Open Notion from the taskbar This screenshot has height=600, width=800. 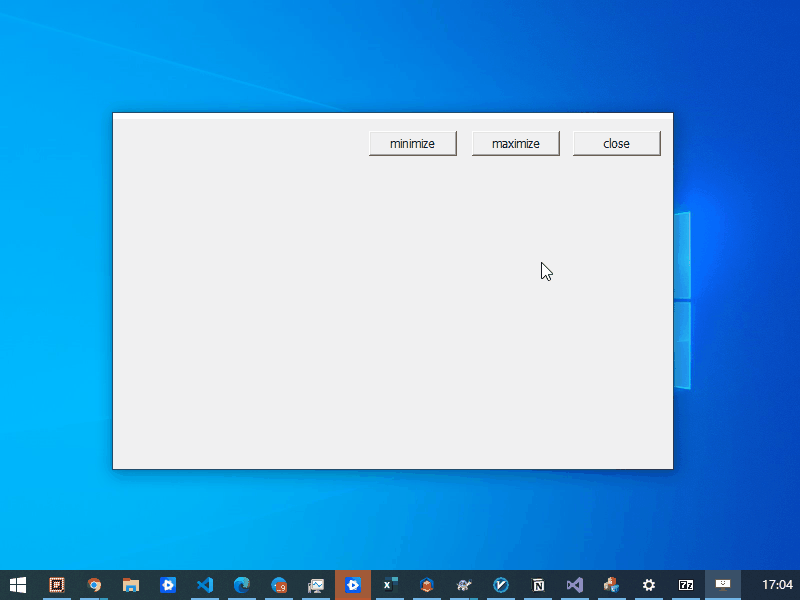coord(538,585)
